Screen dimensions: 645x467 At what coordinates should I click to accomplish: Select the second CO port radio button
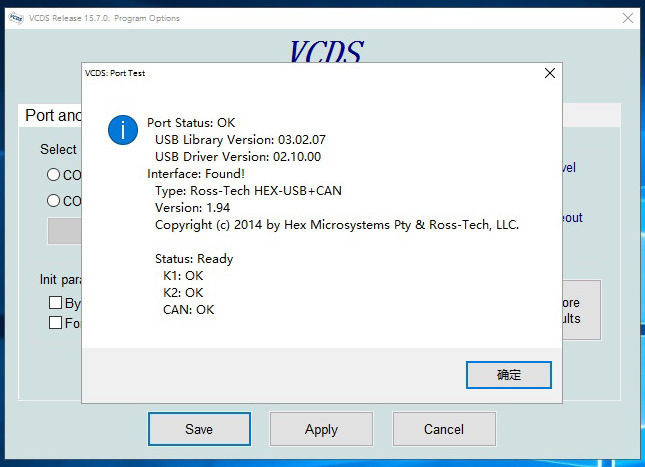click(53, 201)
